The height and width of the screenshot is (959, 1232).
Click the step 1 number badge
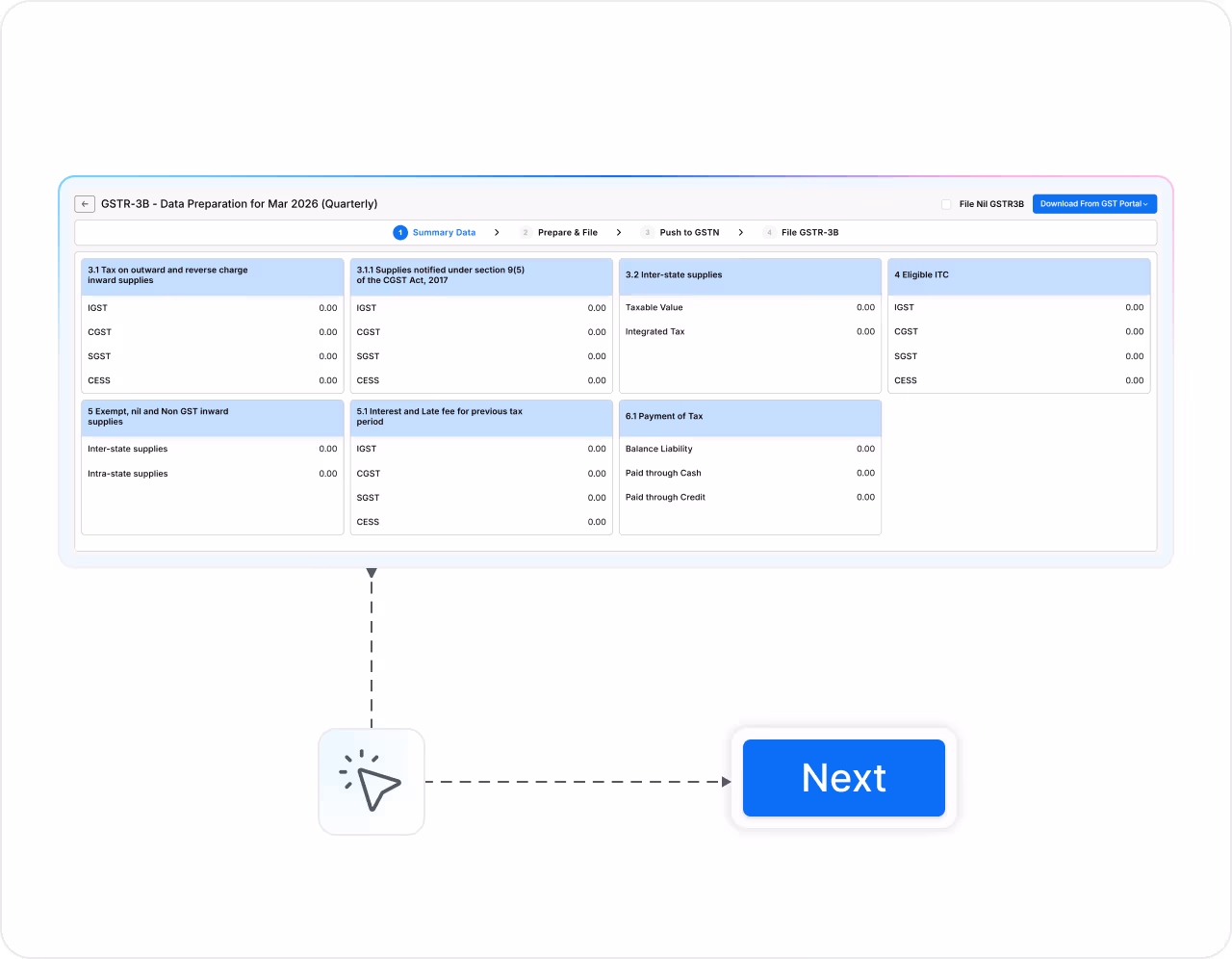click(x=400, y=233)
